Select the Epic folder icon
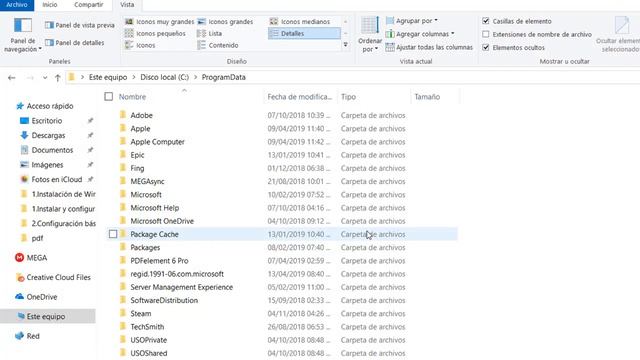This screenshot has height=360, width=640. point(123,155)
